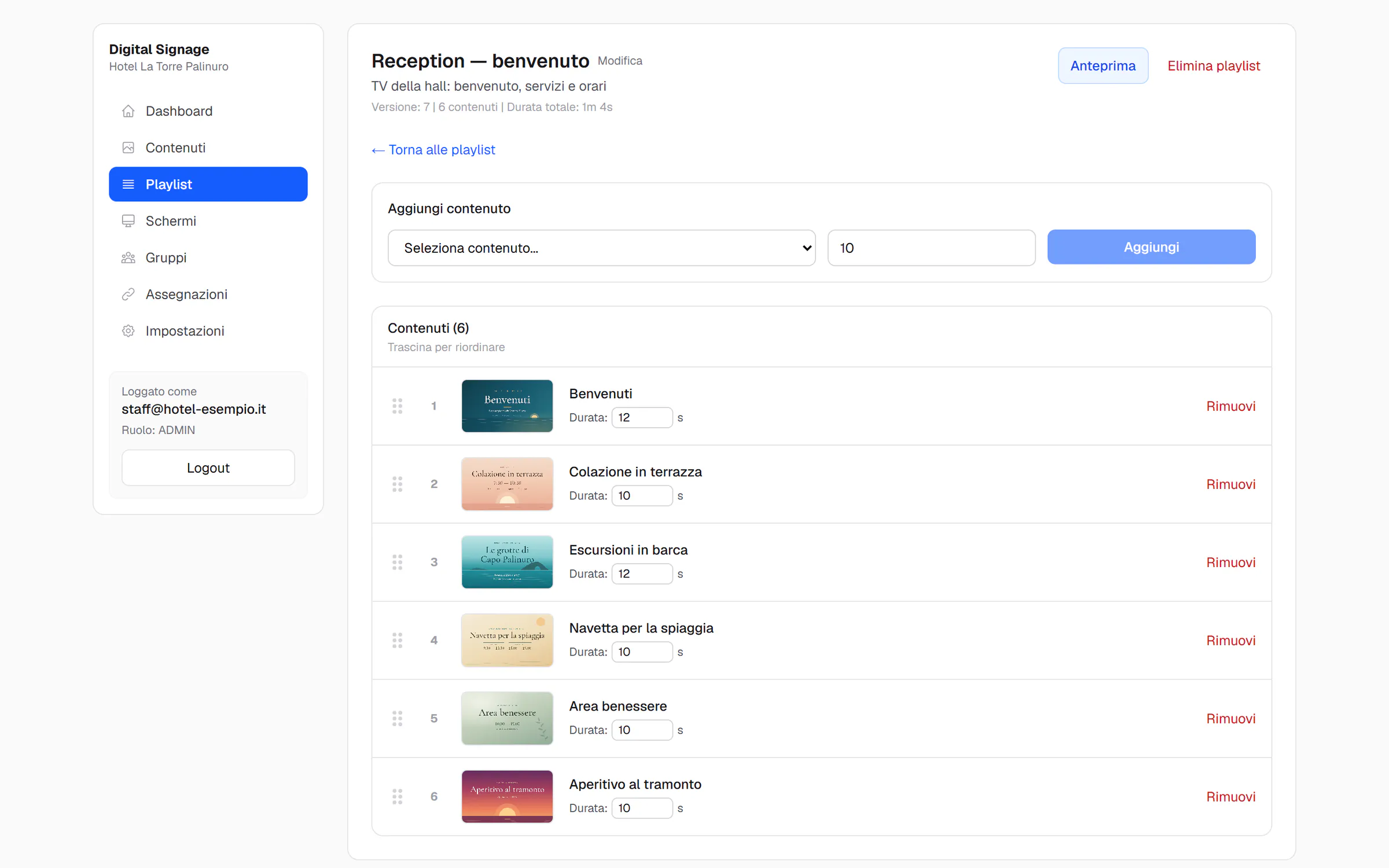The height and width of the screenshot is (868, 1389).
Task: Open Dashboard in the sidebar
Action: (x=208, y=111)
